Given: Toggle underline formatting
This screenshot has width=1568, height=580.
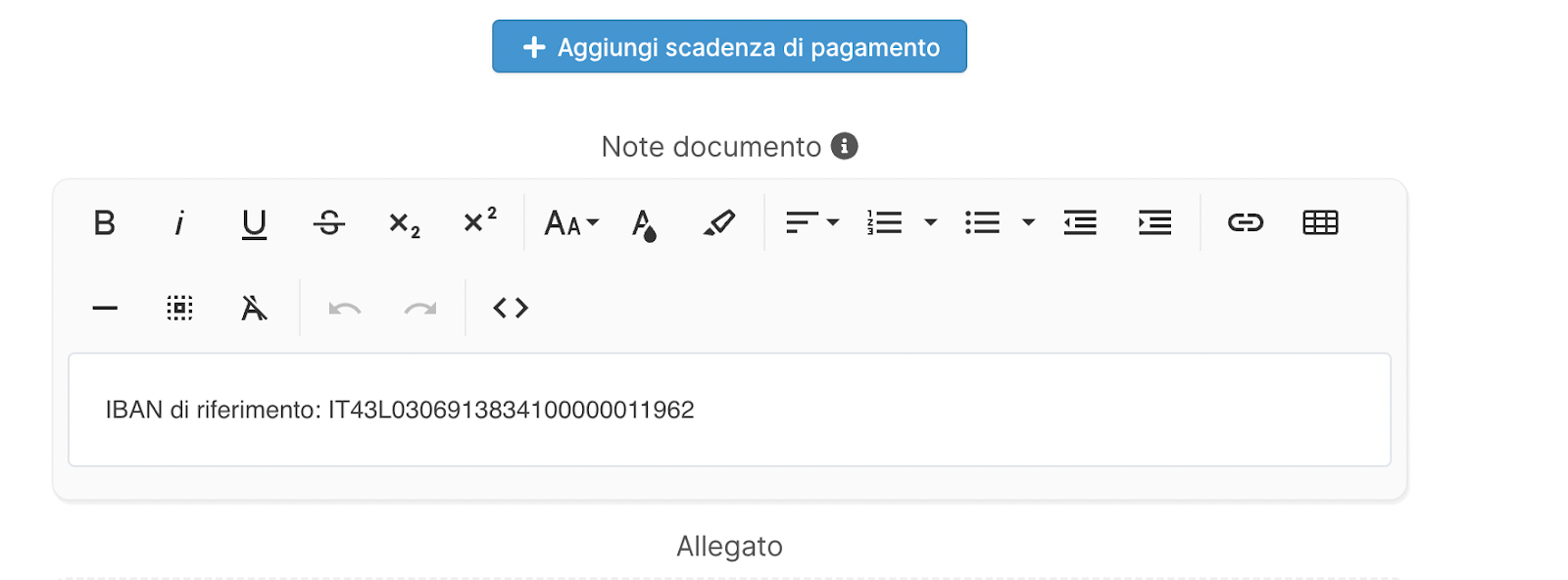Looking at the screenshot, I should tap(254, 223).
